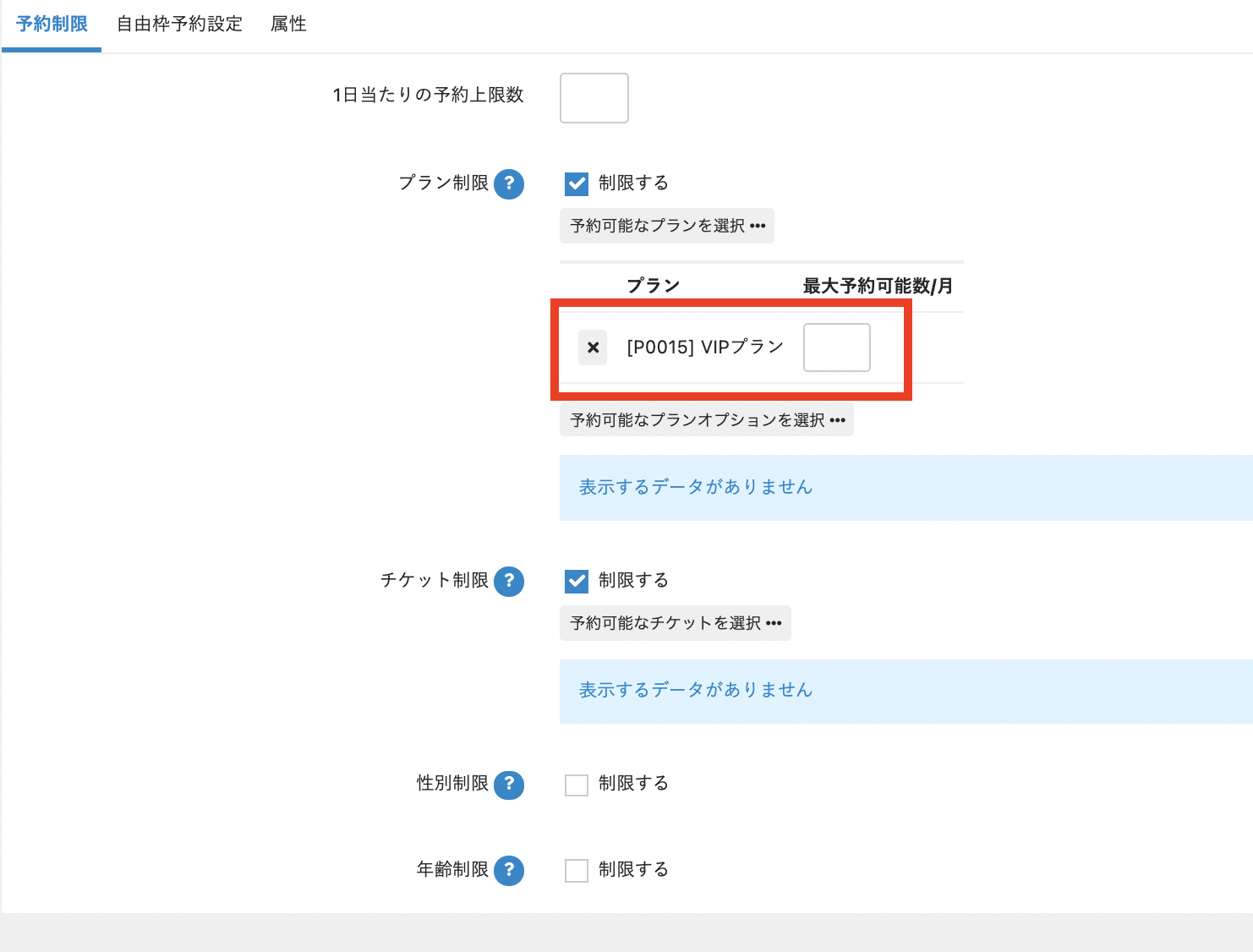
Task: Open help tooltip for プラン制限
Action: pos(509,183)
